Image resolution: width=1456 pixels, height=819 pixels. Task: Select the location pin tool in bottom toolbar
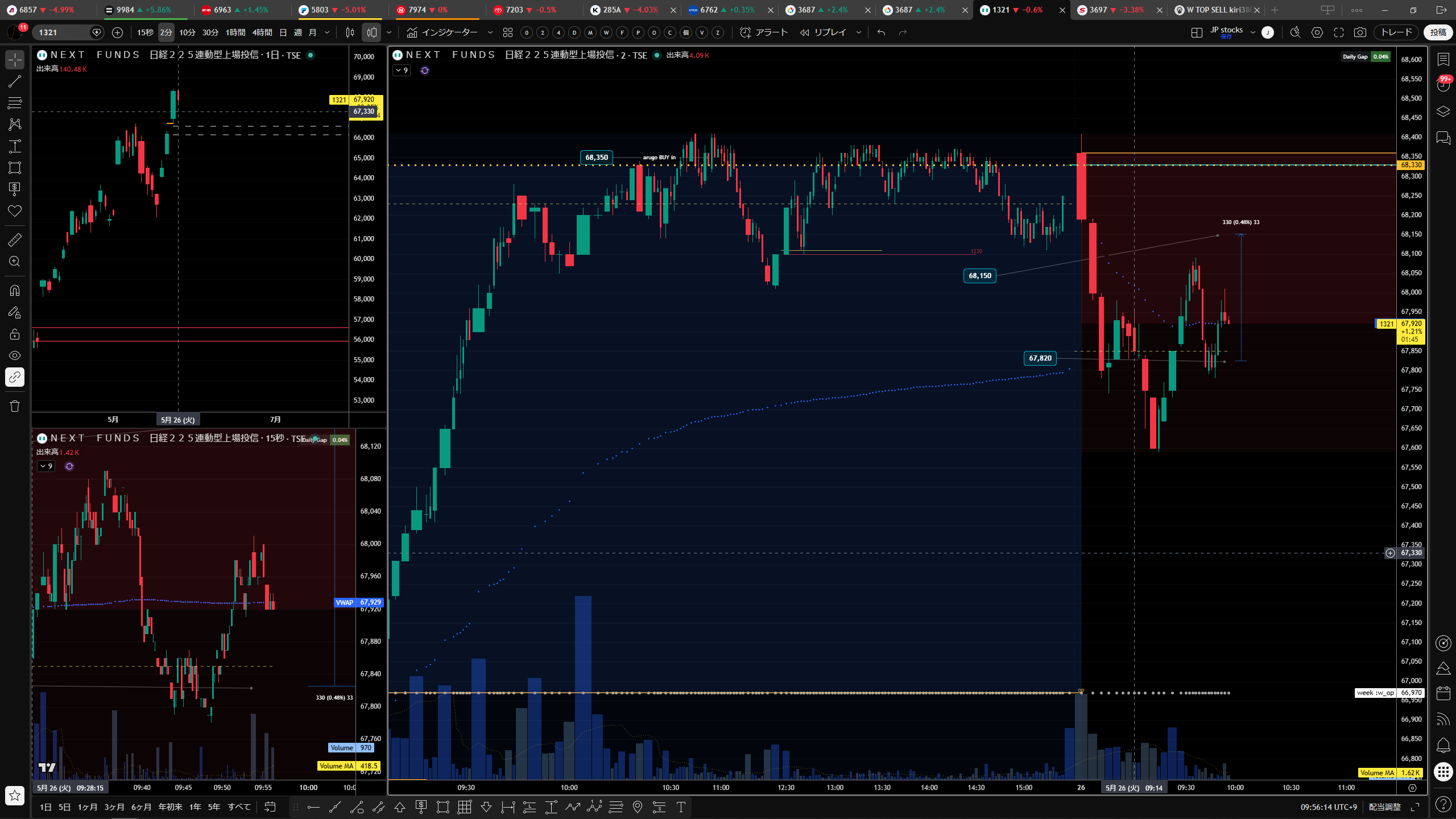(638, 807)
